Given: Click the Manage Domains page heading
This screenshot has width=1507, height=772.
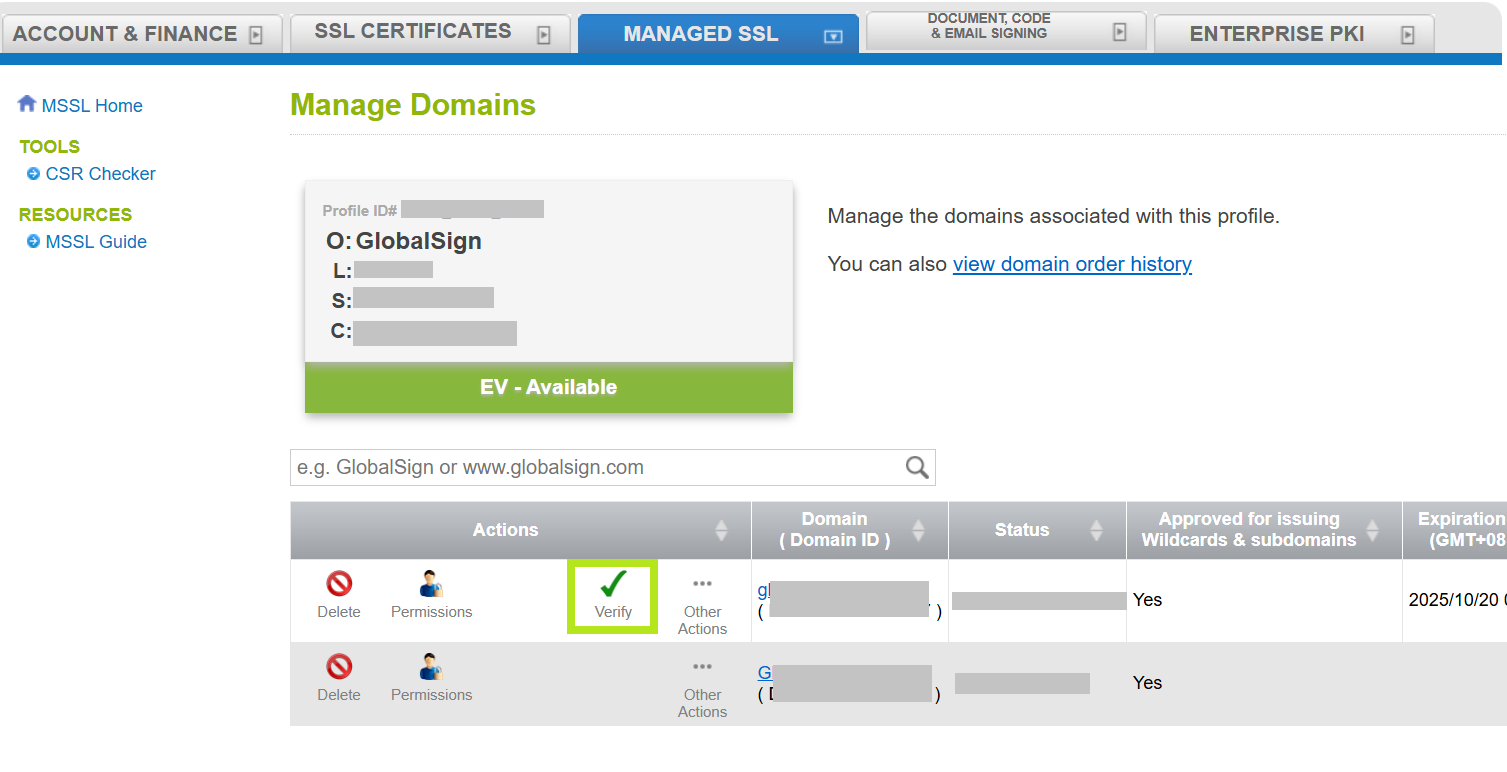Looking at the screenshot, I should (413, 105).
